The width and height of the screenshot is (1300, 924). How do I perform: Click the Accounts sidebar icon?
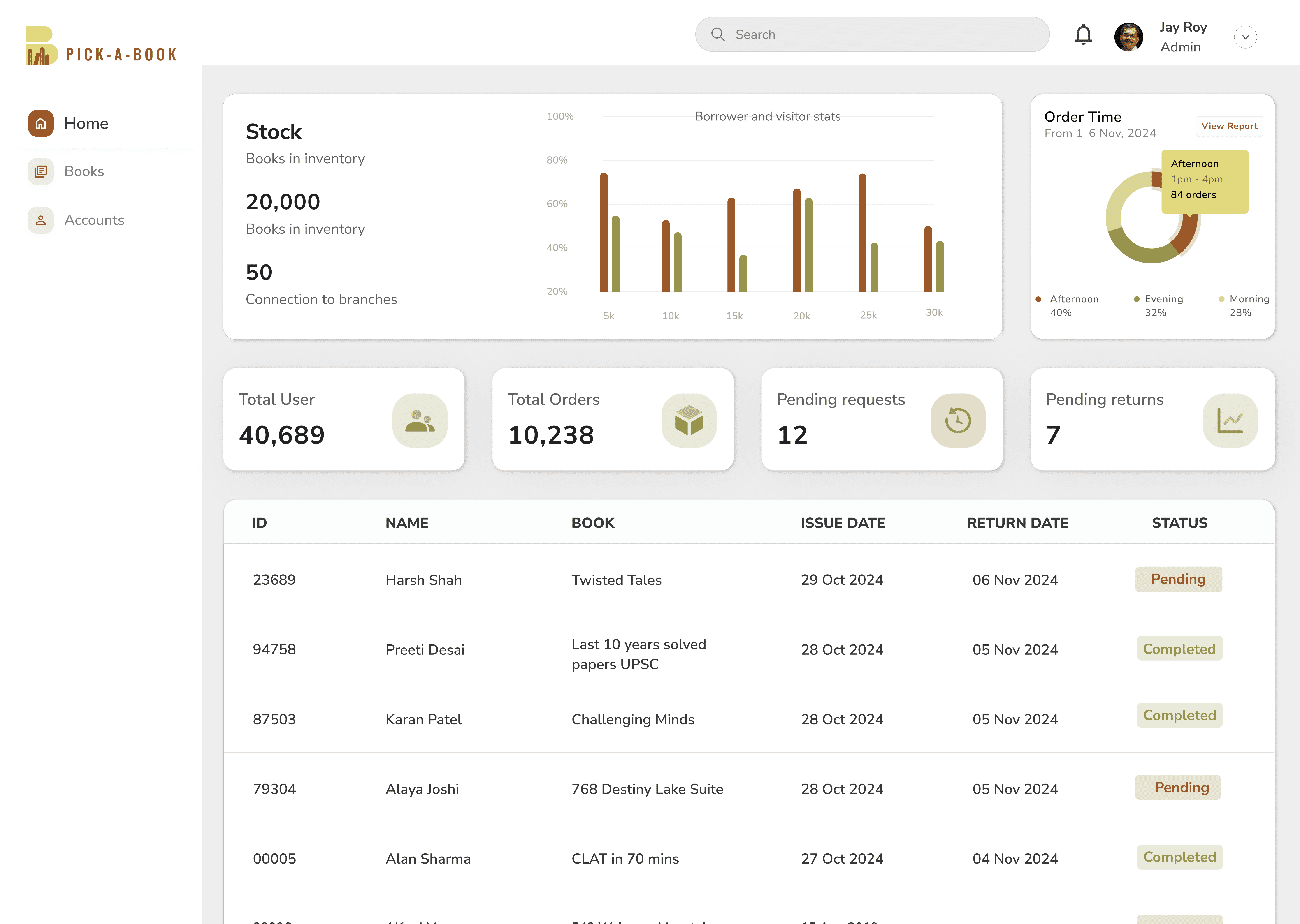(x=41, y=220)
